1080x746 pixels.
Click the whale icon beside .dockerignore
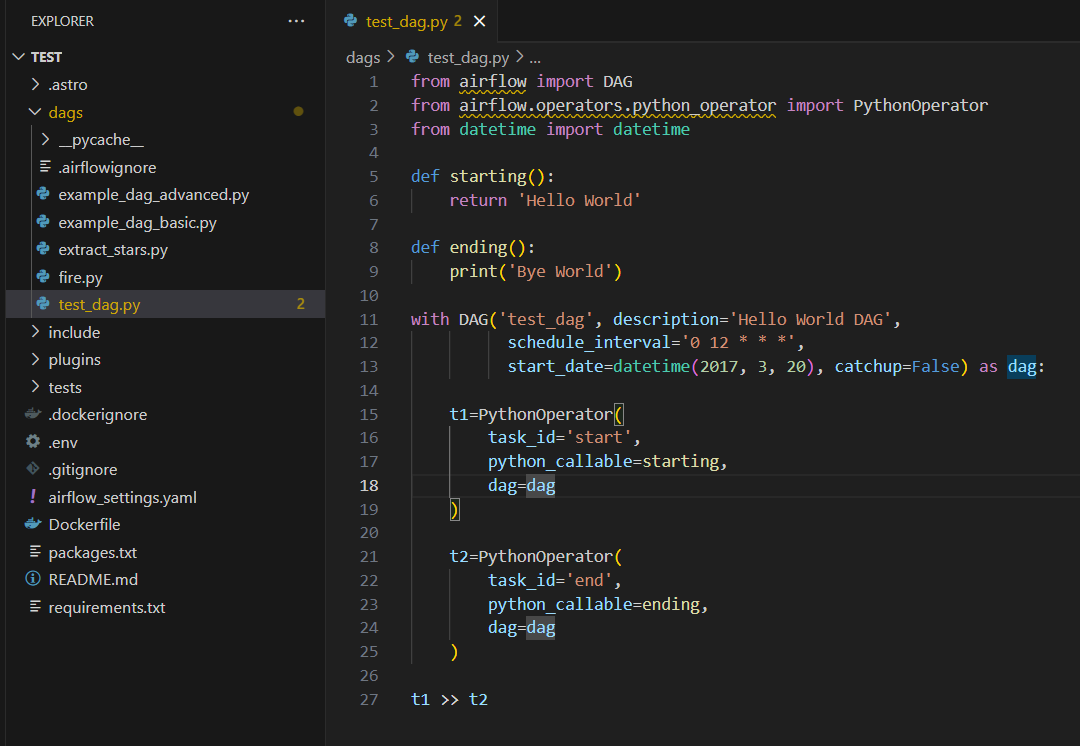coord(32,414)
